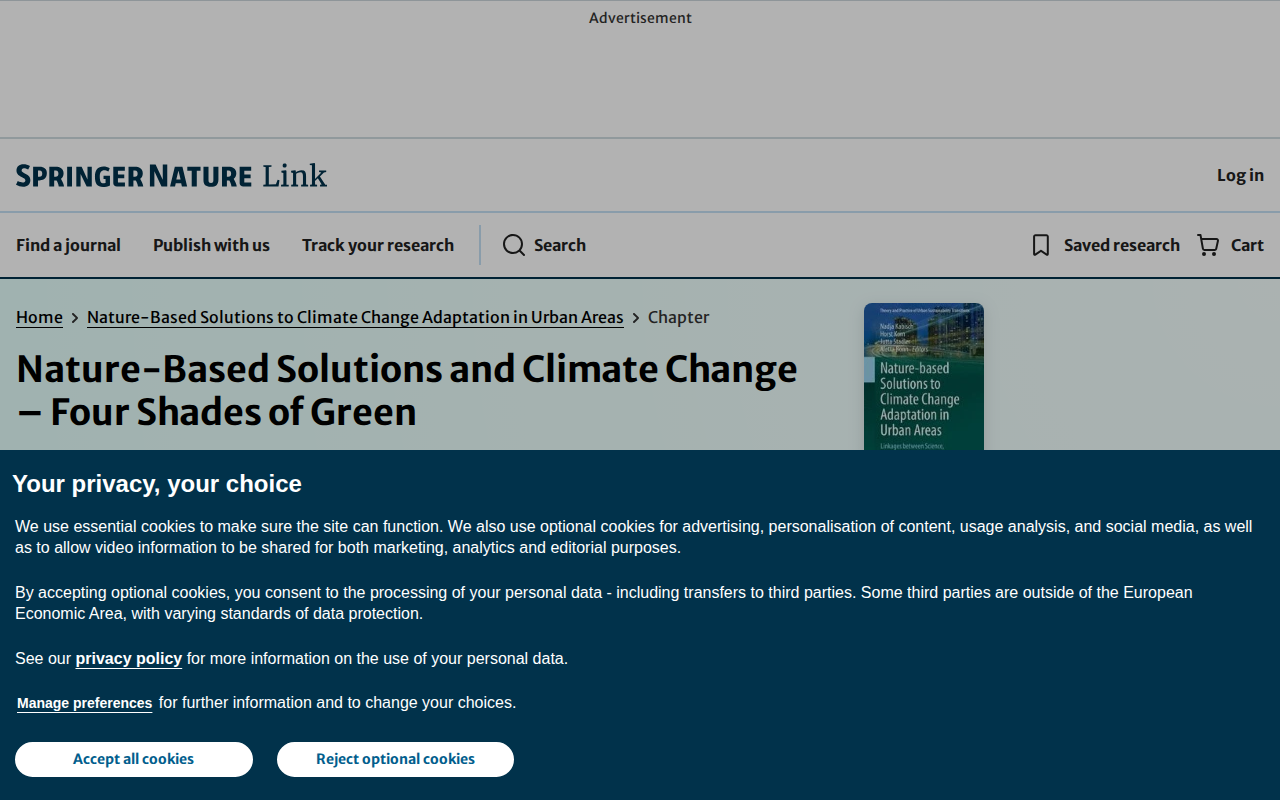Click the Log in link
The height and width of the screenshot is (800, 1280).
click(x=1240, y=175)
